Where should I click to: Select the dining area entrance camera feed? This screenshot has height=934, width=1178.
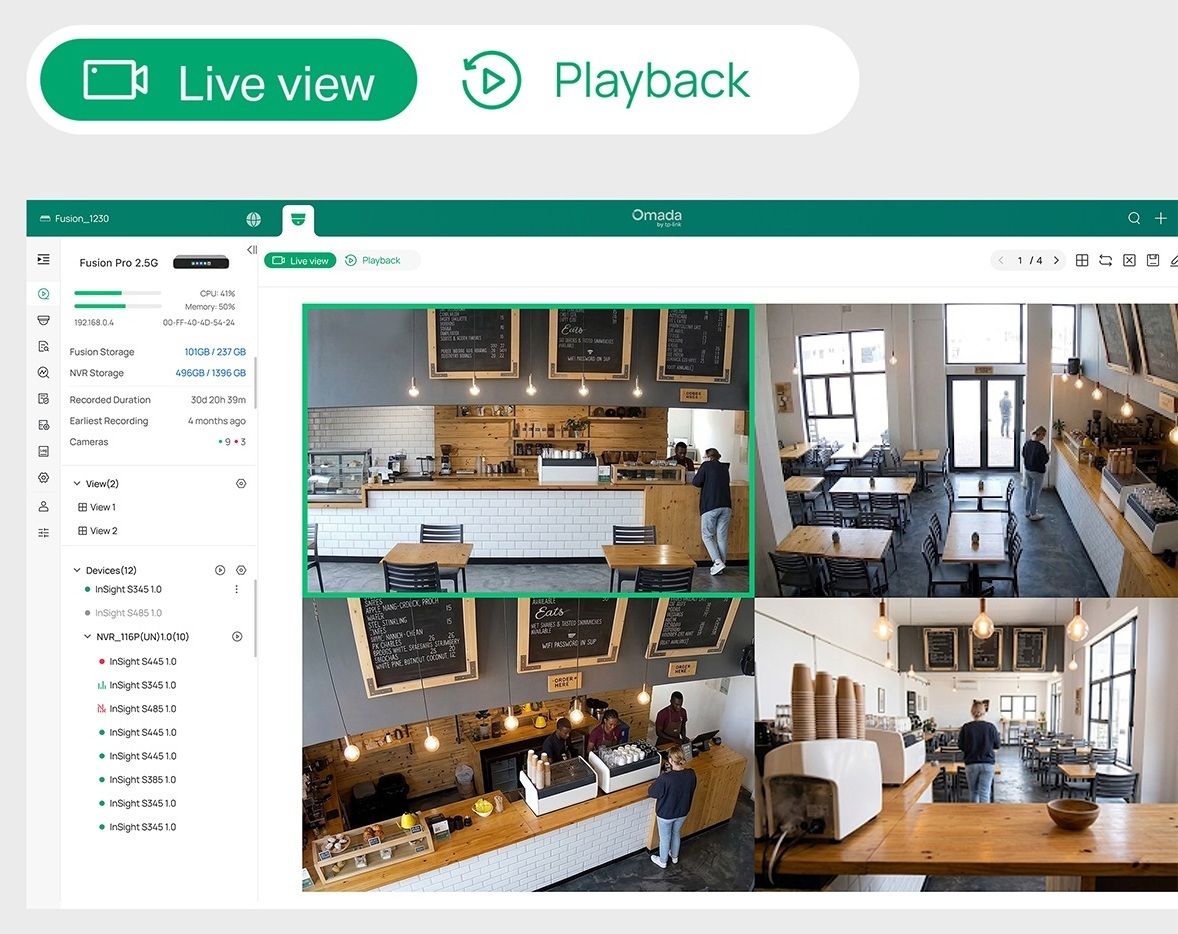tap(966, 450)
